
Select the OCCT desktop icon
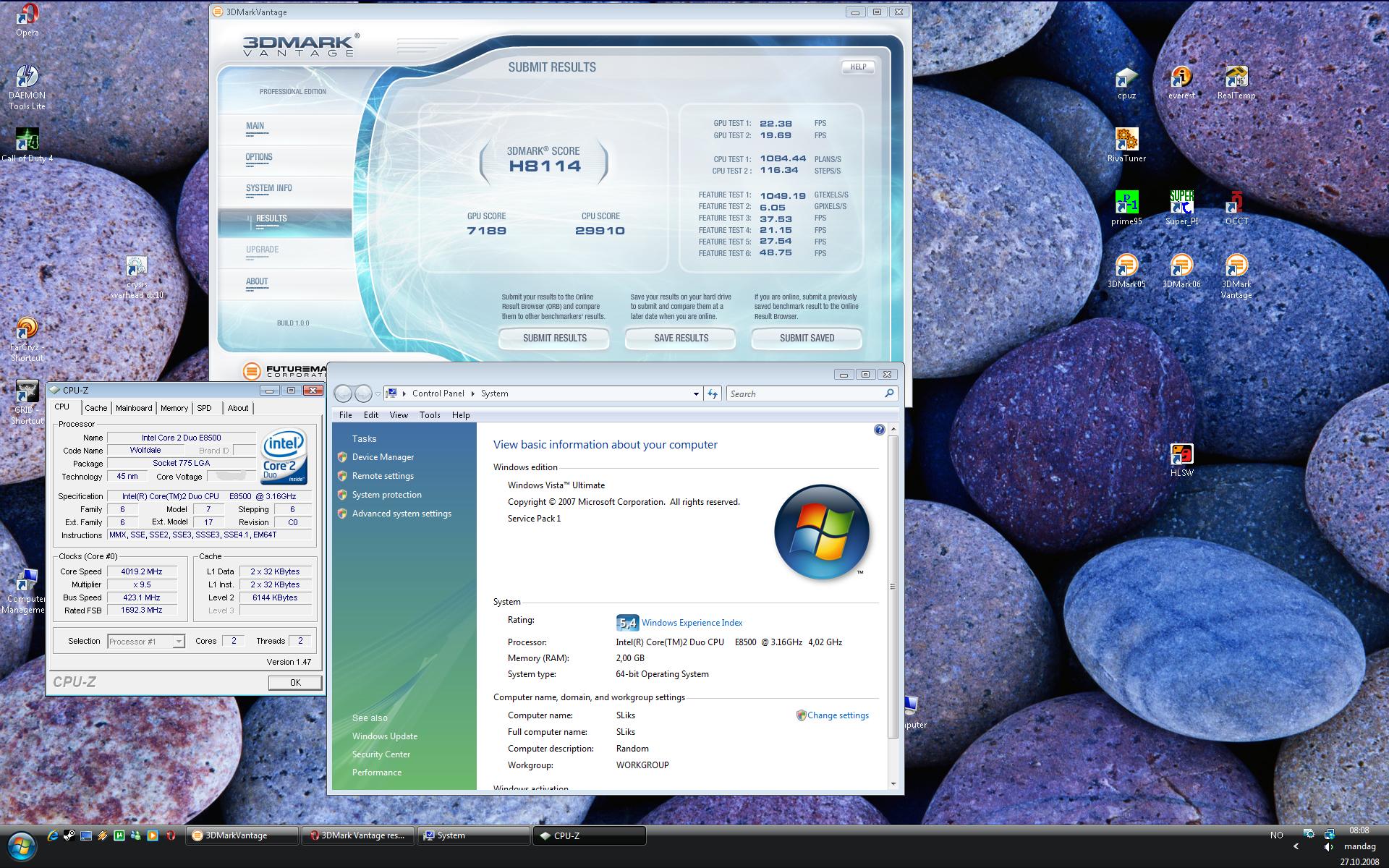coord(1236,208)
